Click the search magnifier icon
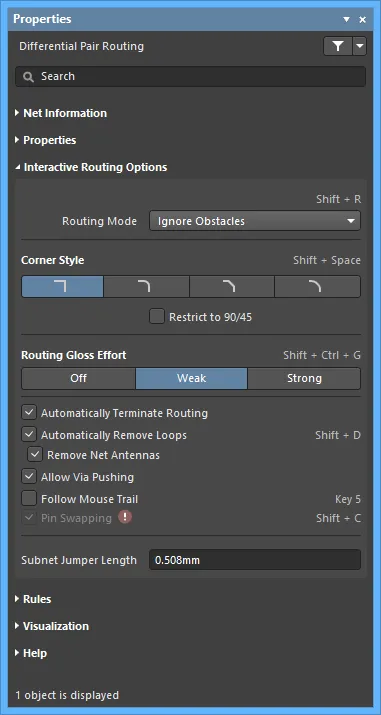The width and height of the screenshot is (381, 715). [28, 77]
